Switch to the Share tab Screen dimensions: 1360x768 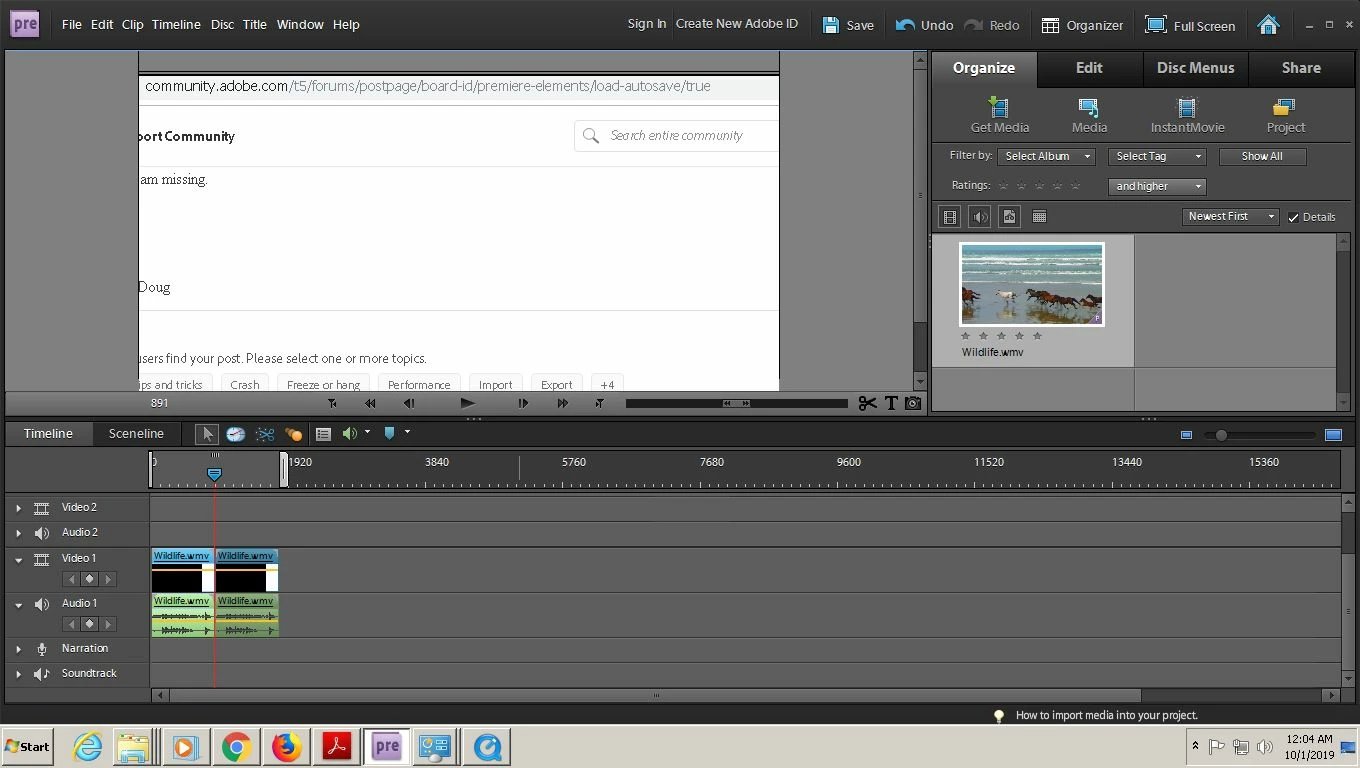pyautogui.click(x=1301, y=68)
